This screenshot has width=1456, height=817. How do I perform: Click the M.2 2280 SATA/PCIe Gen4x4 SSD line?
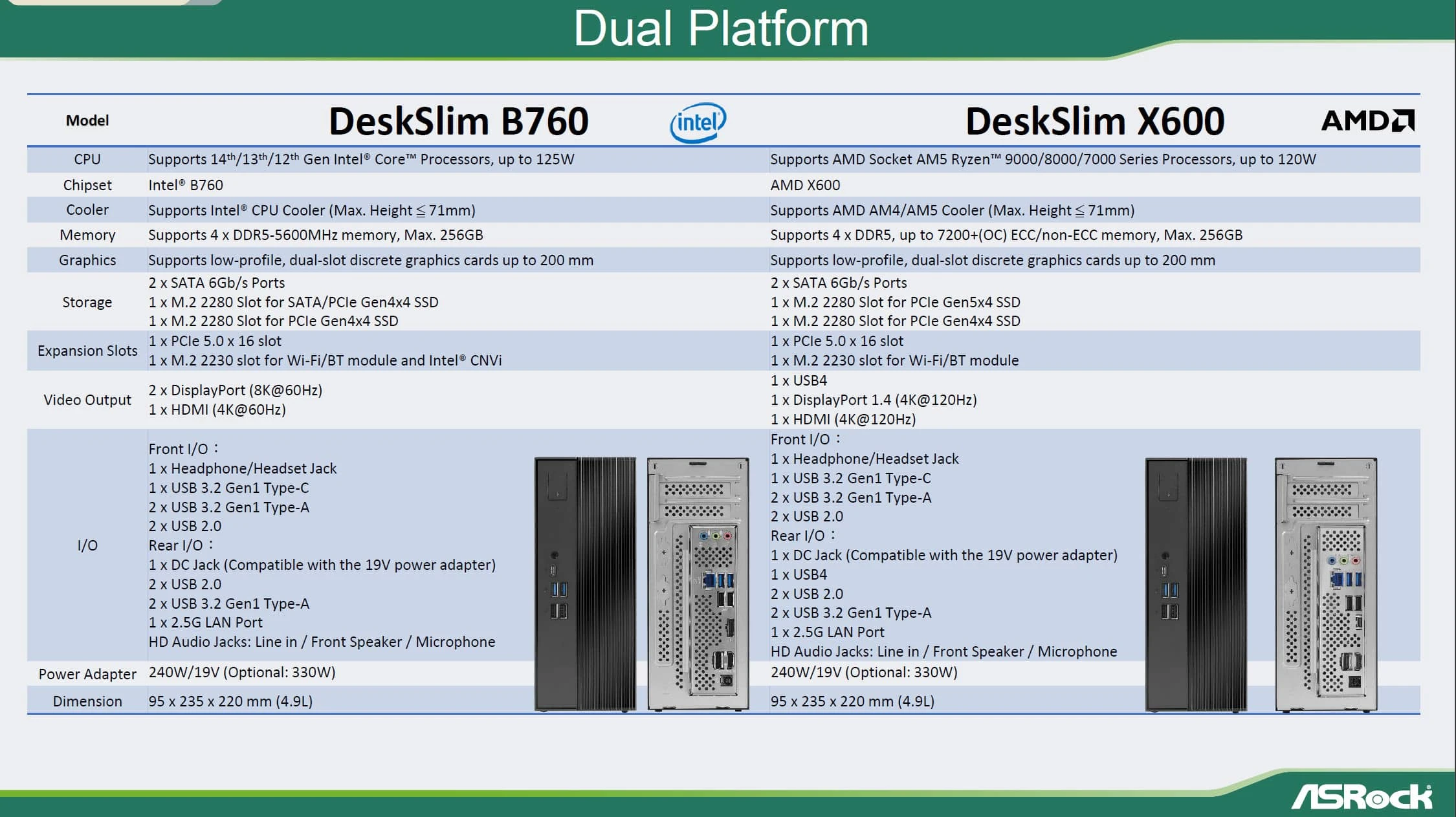tap(293, 302)
